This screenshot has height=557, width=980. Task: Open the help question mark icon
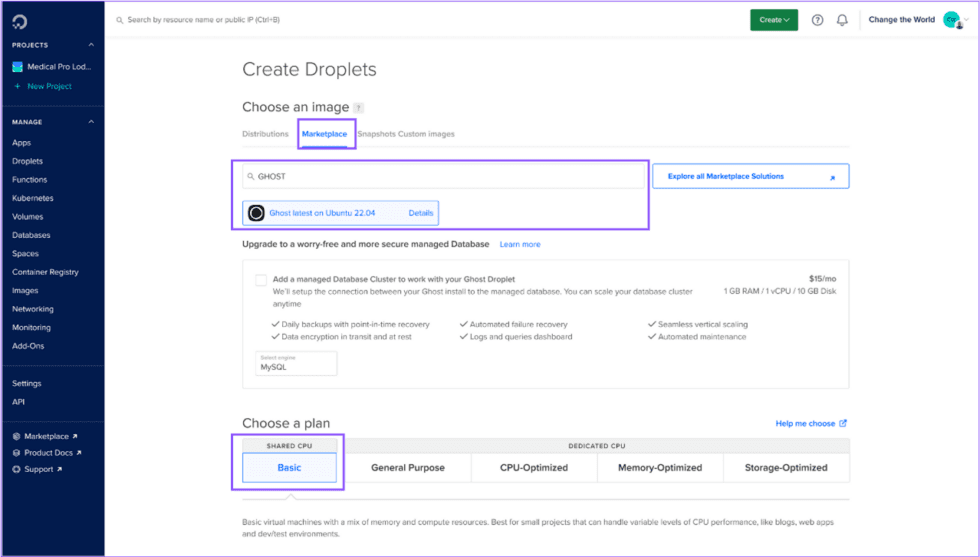[x=817, y=20]
